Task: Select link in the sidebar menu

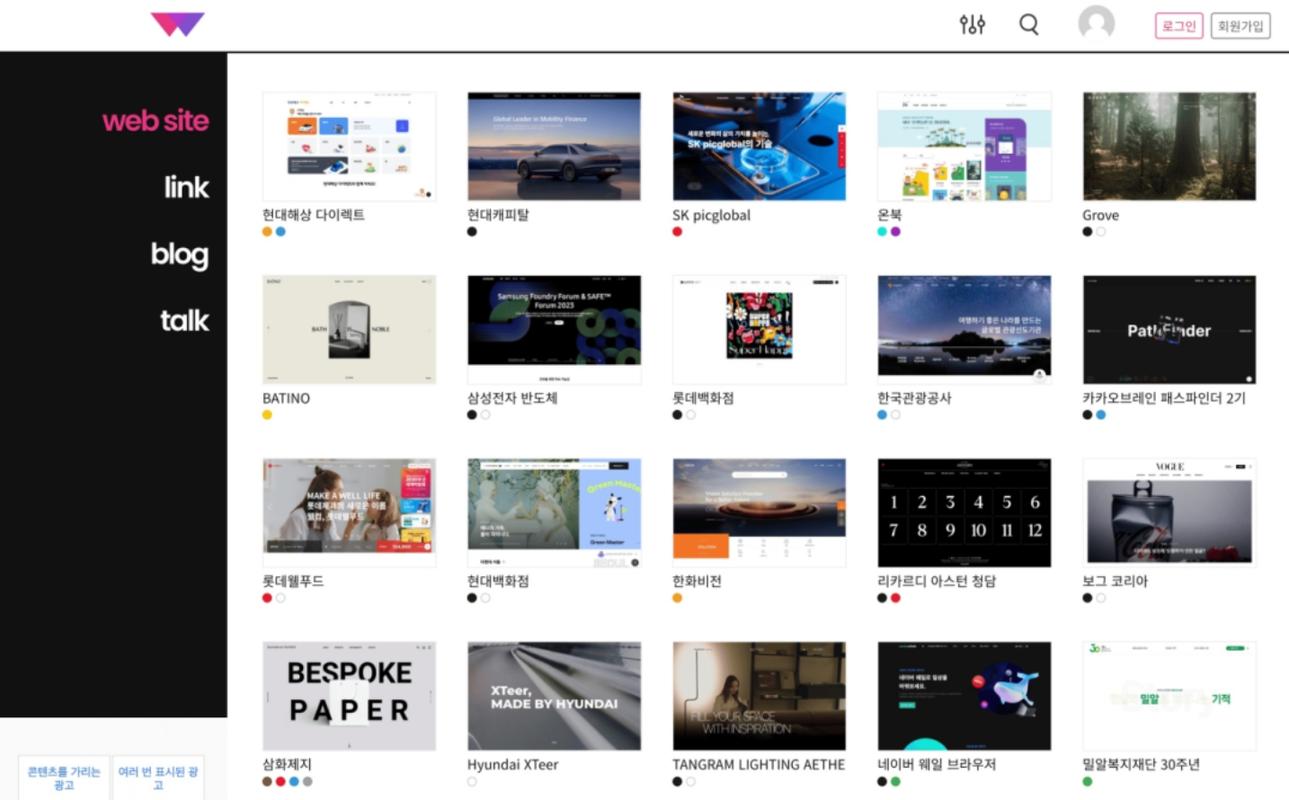Action: pyautogui.click(x=186, y=187)
